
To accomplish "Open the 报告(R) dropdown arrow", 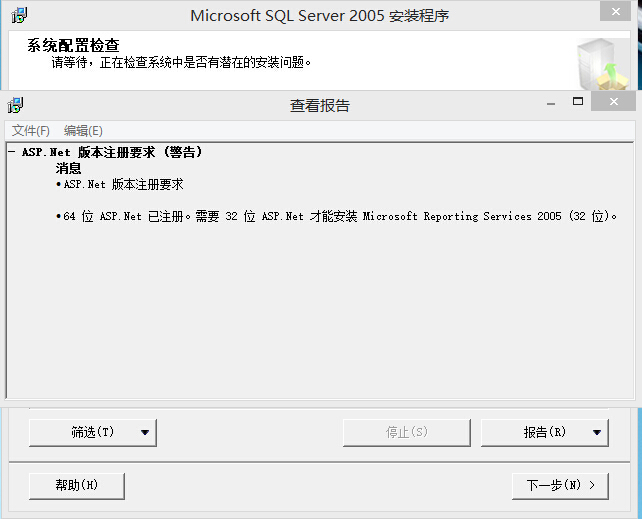I will click(x=597, y=432).
